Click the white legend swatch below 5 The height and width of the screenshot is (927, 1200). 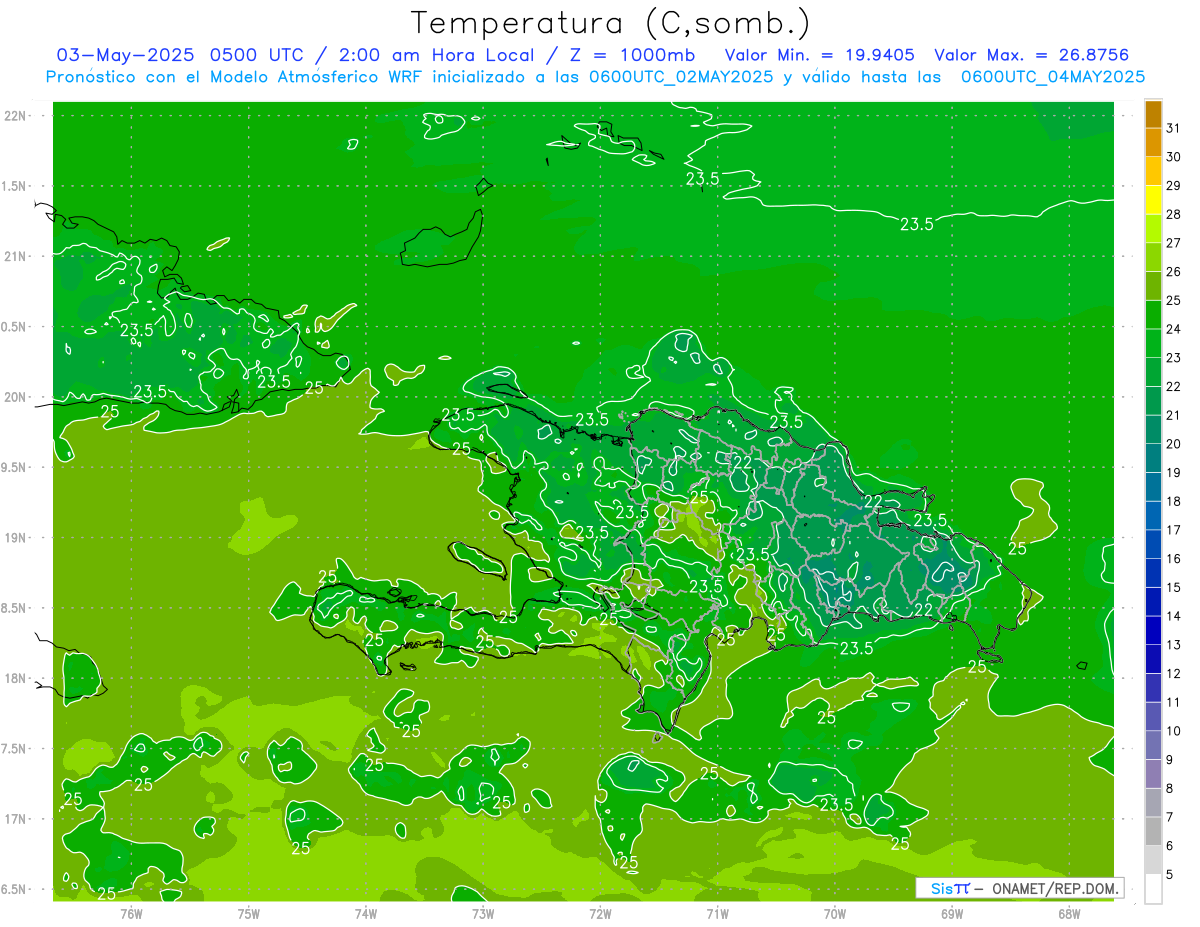[x=1153, y=889]
